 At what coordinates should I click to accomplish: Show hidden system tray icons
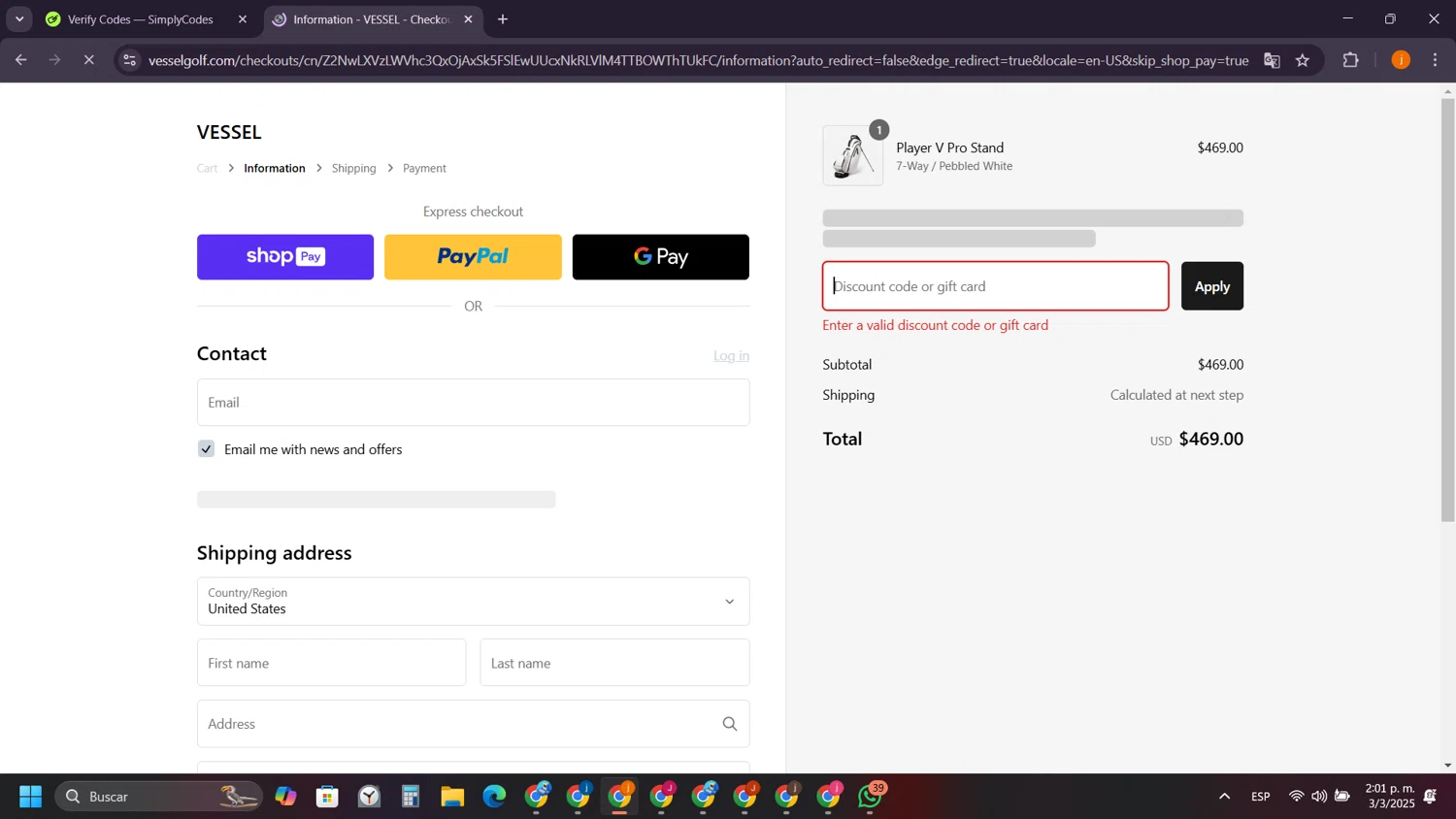click(1225, 797)
